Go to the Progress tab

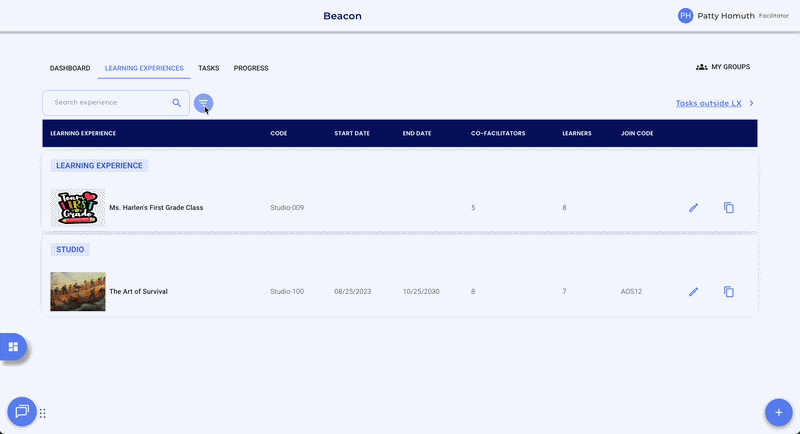coord(251,68)
